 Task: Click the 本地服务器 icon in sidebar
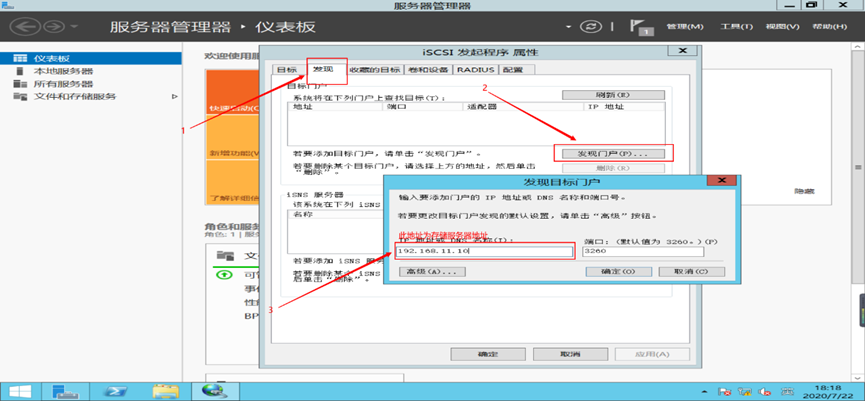click(x=20, y=71)
